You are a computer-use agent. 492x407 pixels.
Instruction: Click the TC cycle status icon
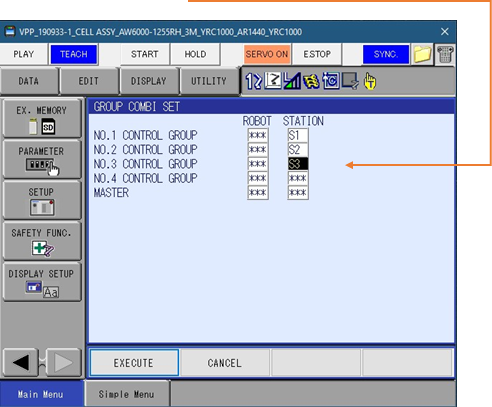331,81
